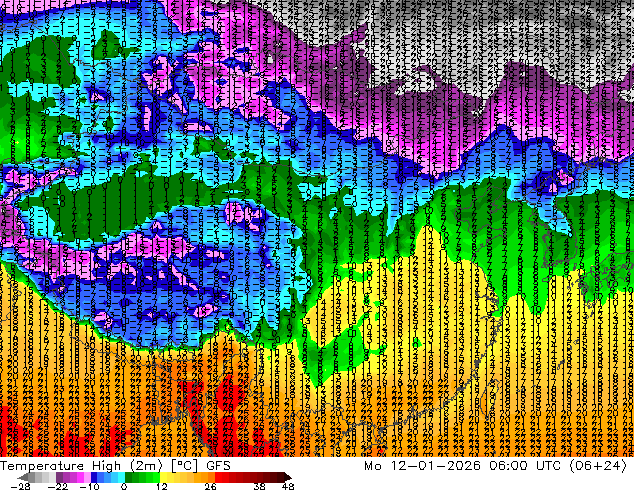This screenshot has height=490, width=634.
Task: Click the 0 legend scale label
Action: click(x=124, y=486)
